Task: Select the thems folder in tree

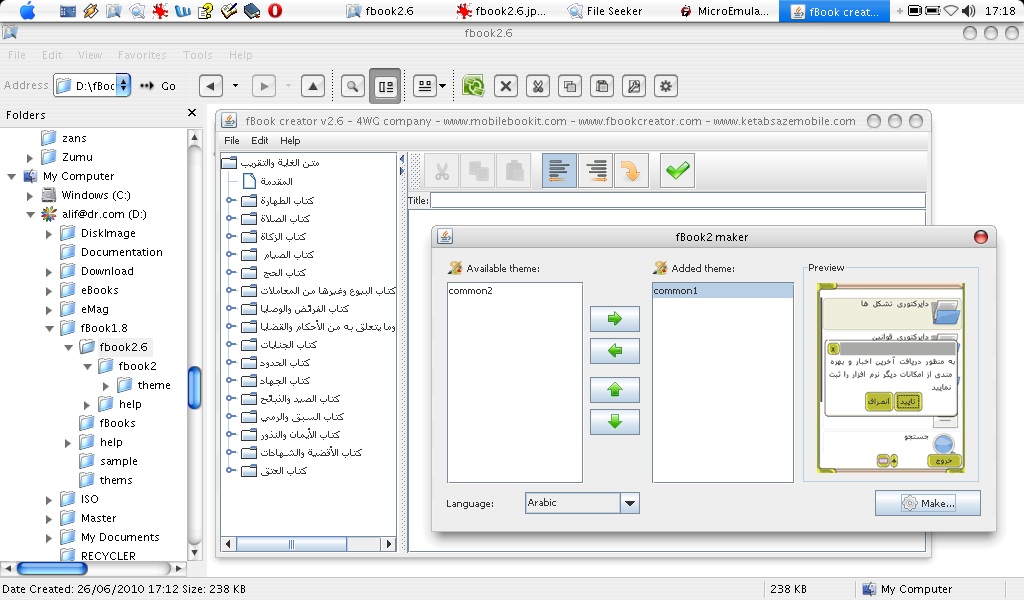Action: click(116, 480)
